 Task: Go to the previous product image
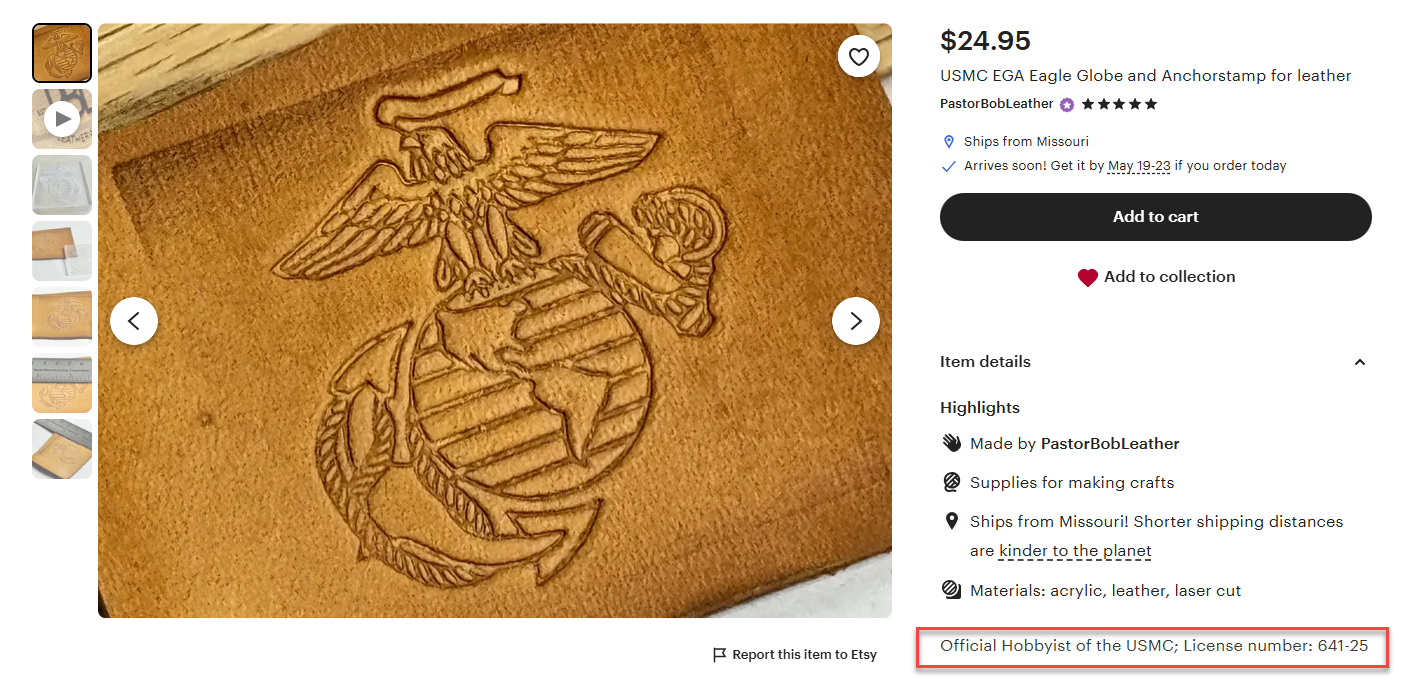pos(134,321)
